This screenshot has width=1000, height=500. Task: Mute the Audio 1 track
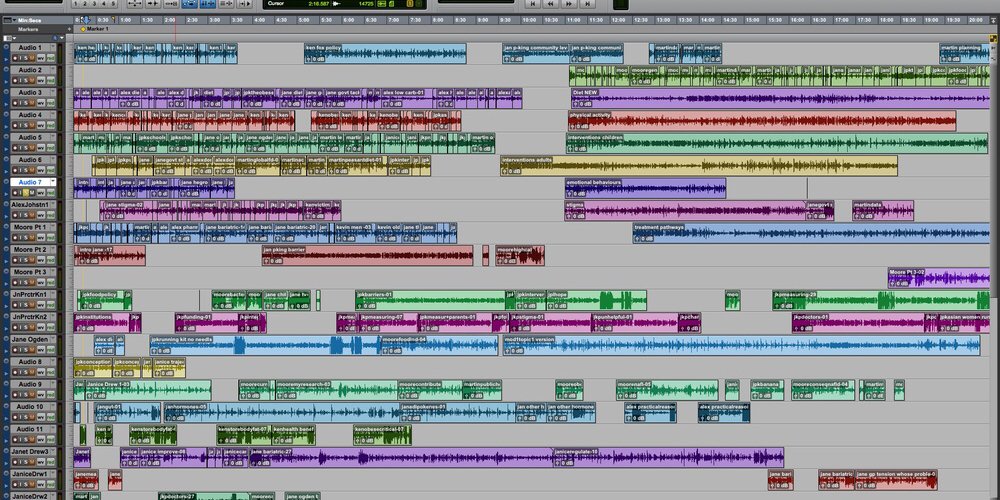pos(32,58)
